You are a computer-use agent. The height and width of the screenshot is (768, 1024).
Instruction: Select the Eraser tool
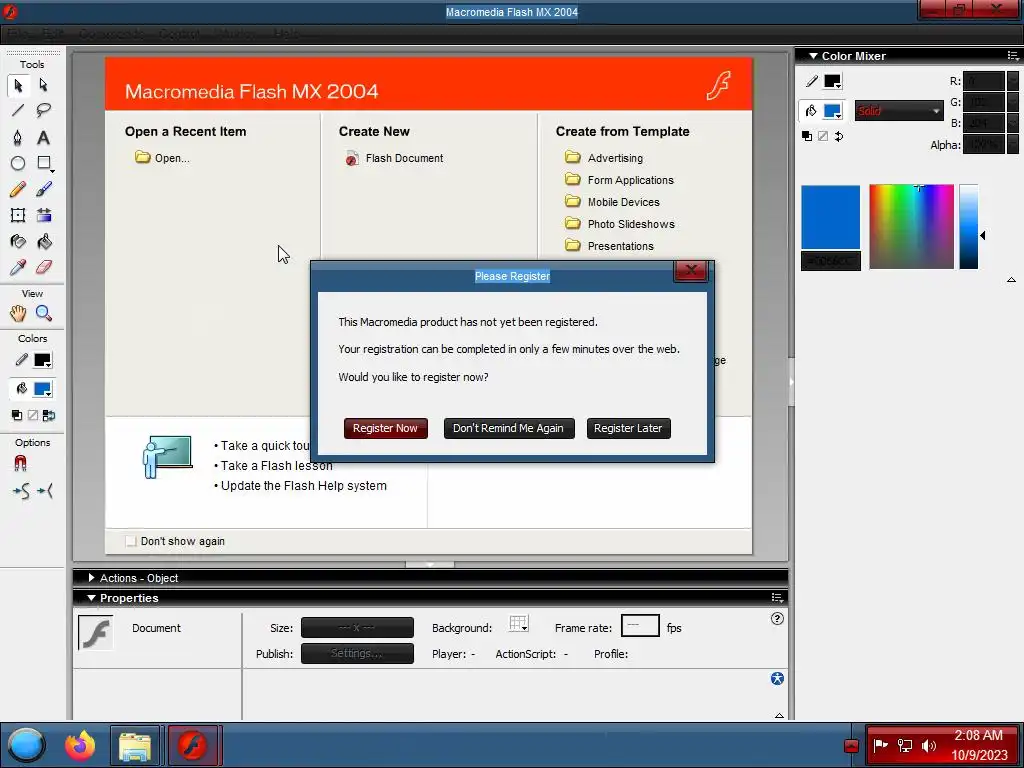point(44,267)
